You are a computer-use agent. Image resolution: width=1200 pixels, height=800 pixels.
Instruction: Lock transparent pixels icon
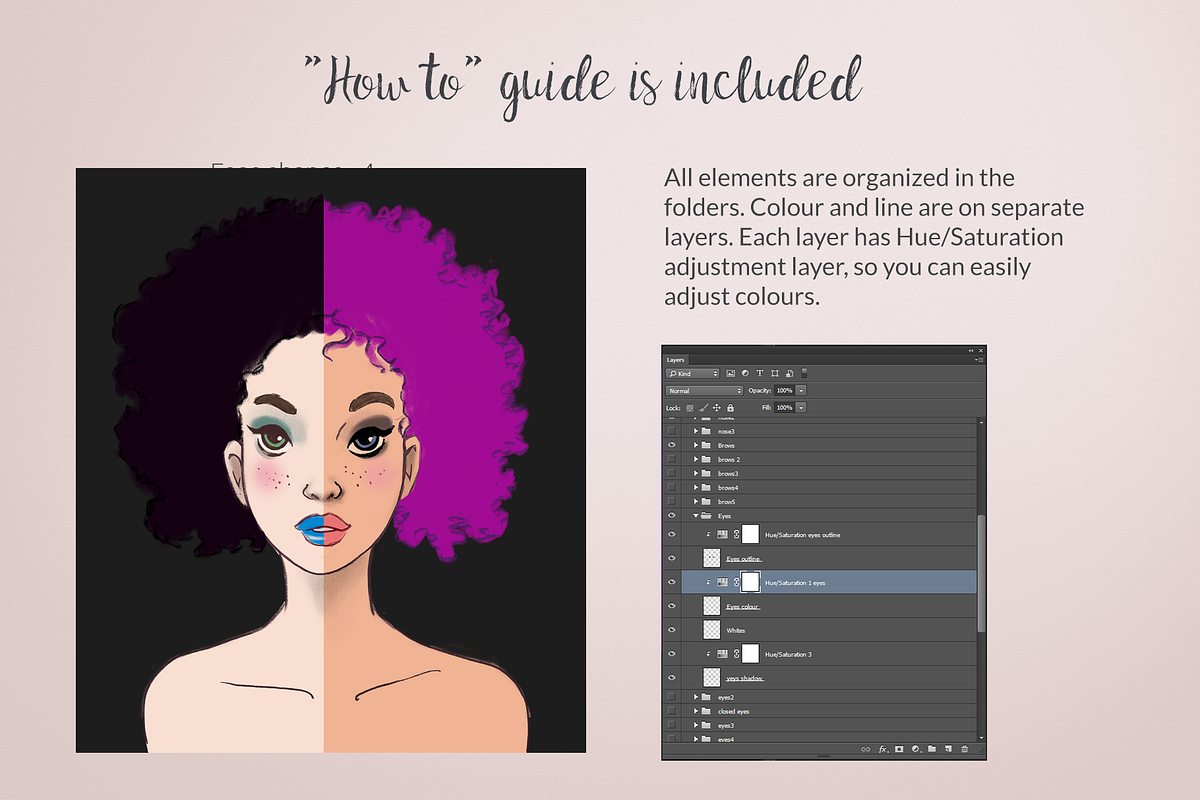pyautogui.click(x=690, y=408)
